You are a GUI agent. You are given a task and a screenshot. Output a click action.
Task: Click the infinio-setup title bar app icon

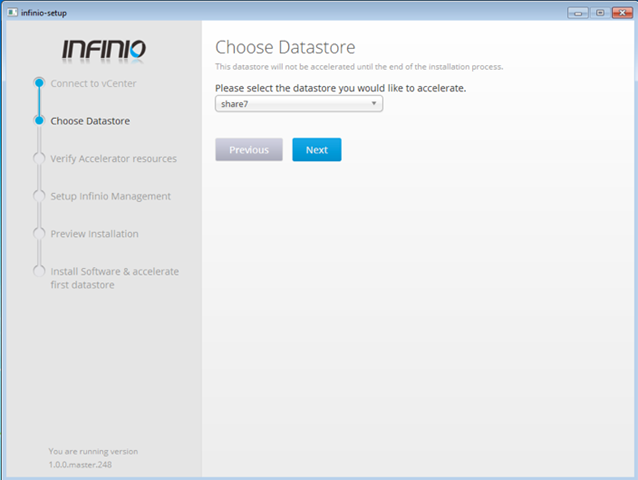pyautogui.click(x=11, y=12)
